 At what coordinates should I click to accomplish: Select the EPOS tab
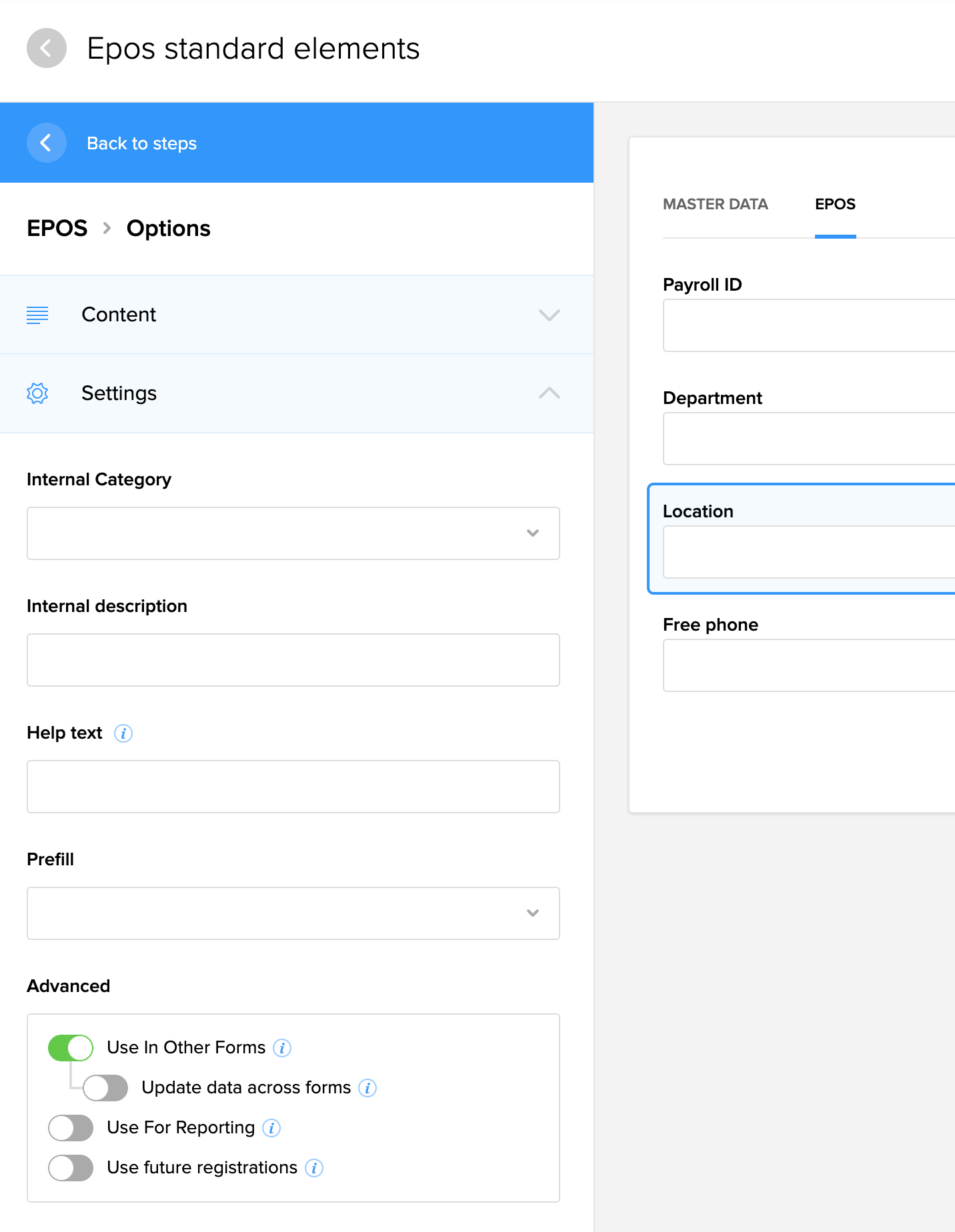835,204
